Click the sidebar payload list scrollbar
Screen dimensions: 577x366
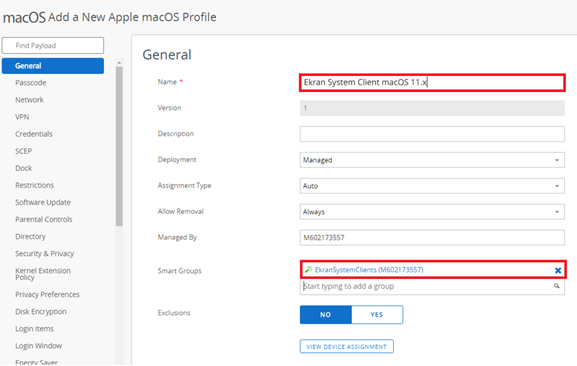point(119,146)
